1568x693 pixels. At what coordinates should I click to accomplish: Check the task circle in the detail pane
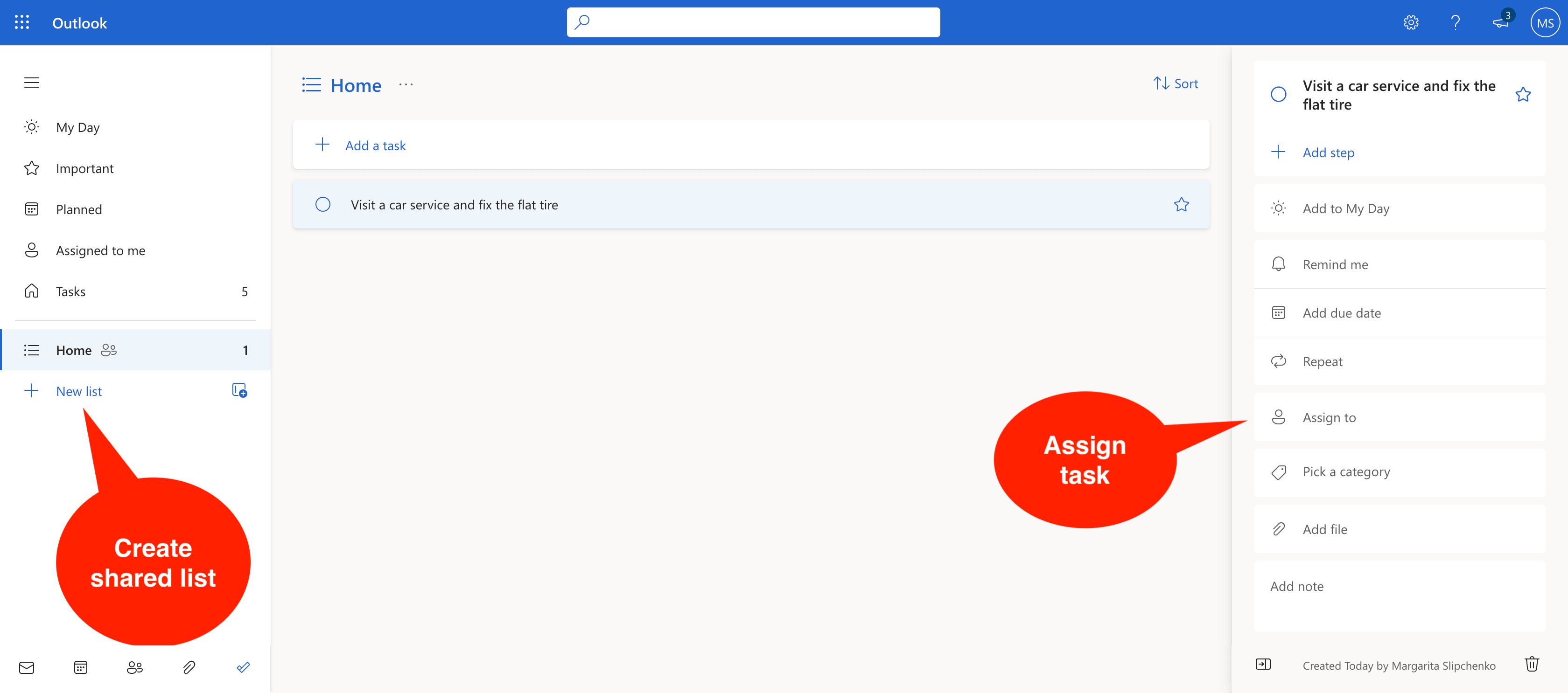click(x=1279, y=94)
